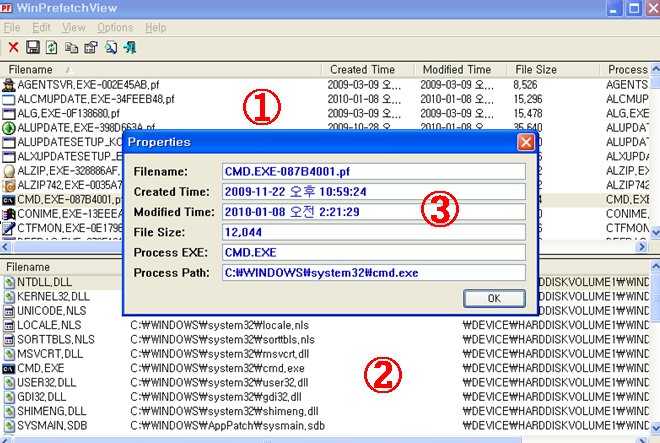Click the ALZIP.EXE egg icon
Image resolution: width=660 pixels, height=443 pixels.
pyautogui.click(x=8, y=171)
